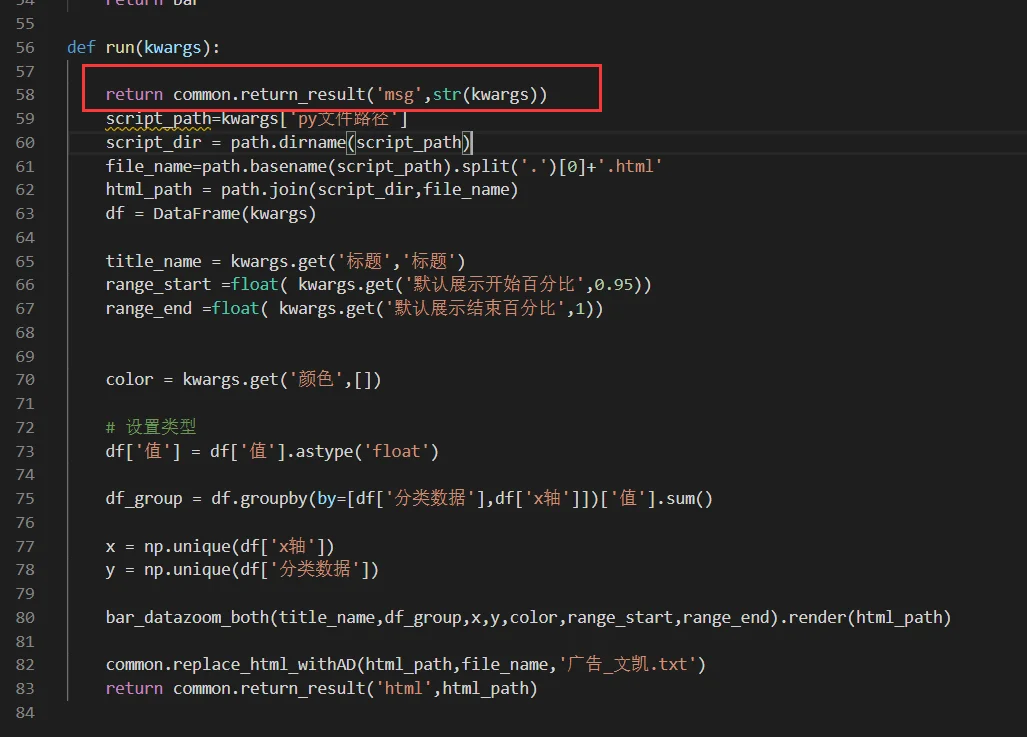Click 'groupby' in the df.groupby call
The image size is (1027, 737).
click(274, 499)
